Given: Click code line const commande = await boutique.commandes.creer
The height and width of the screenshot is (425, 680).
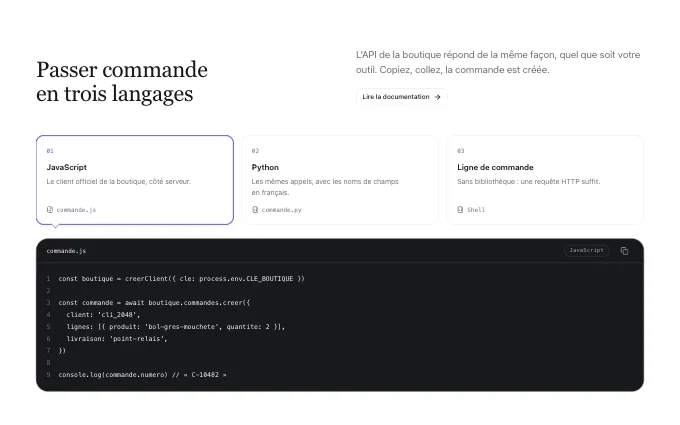Looking at the screenshot, I should pos(154,303).
